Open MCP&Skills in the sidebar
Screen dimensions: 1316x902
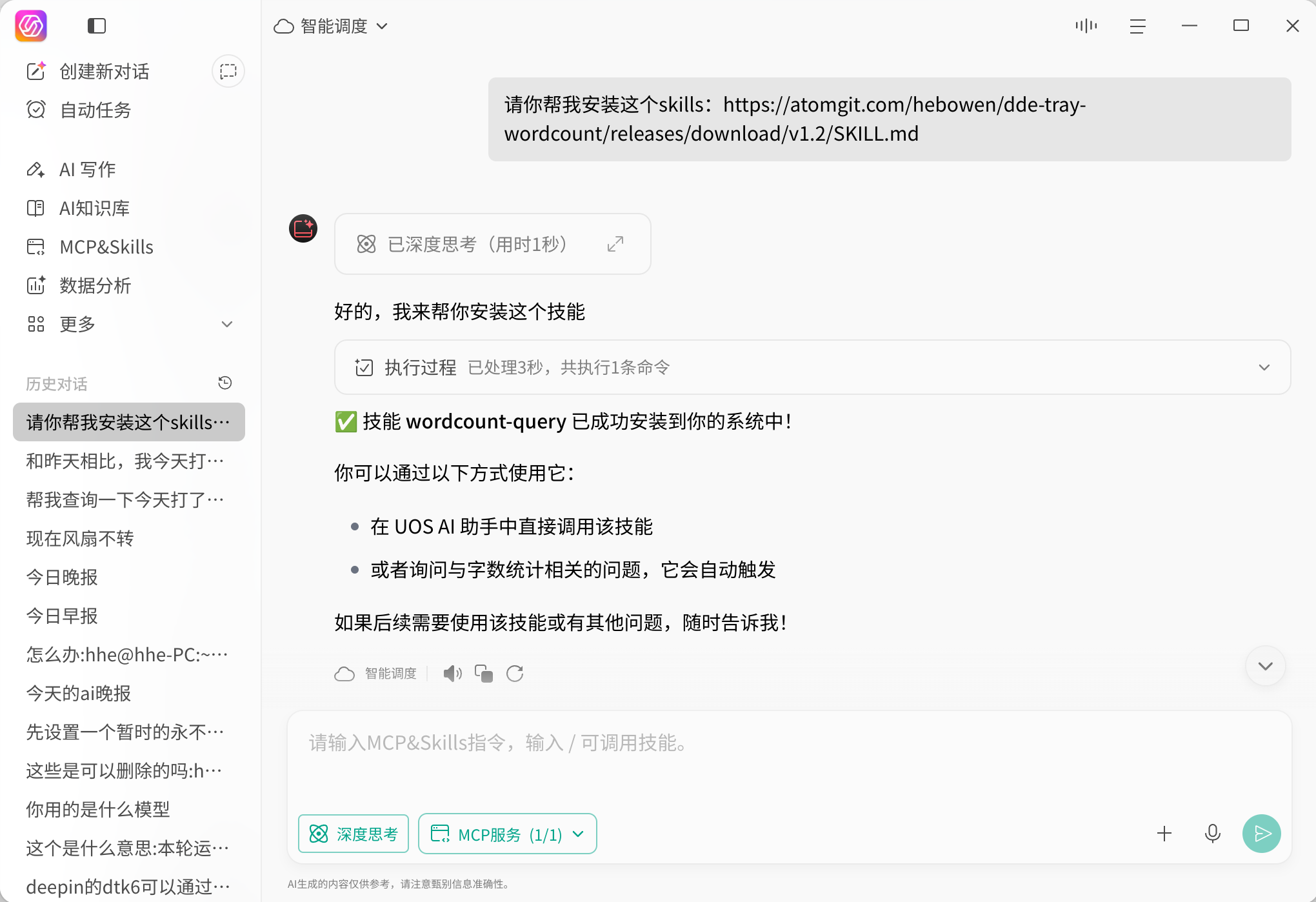tap(90, 246)
